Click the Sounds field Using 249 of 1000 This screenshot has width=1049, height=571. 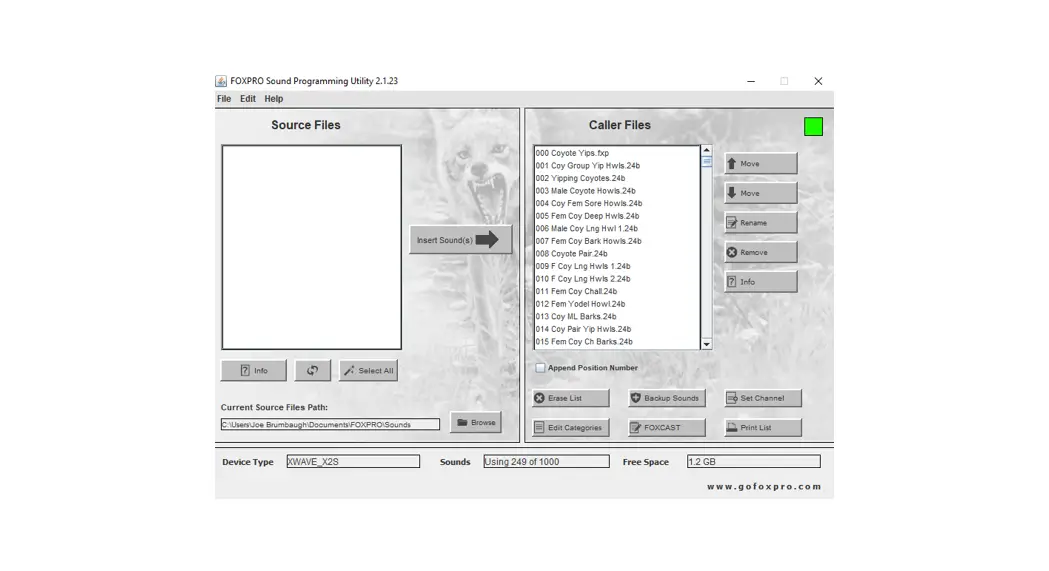tap(547, 461)
